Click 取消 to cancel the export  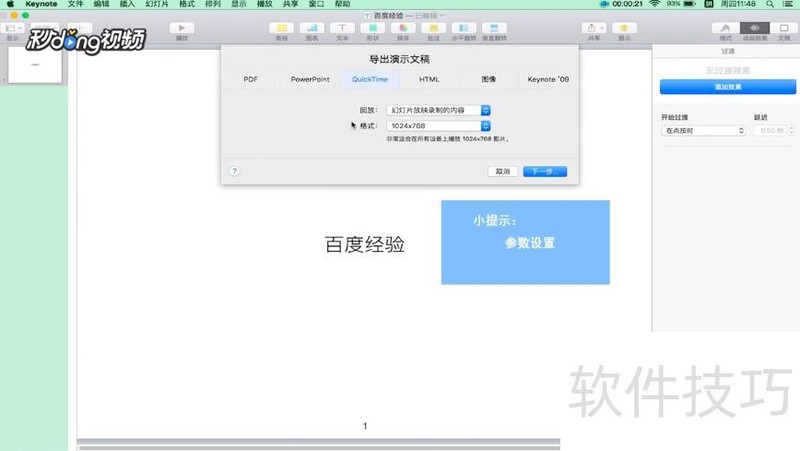coord(503,171)
